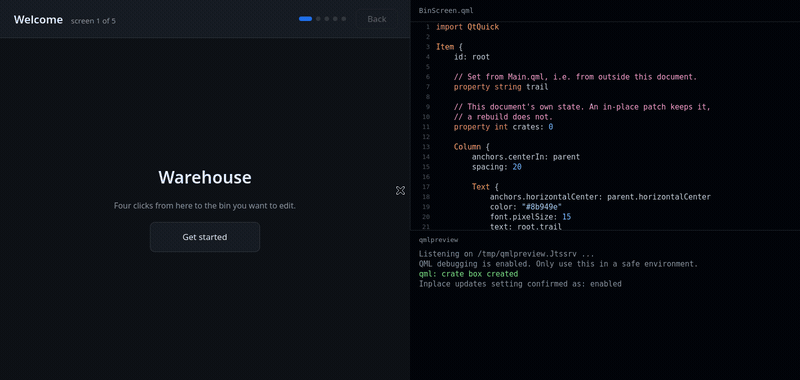Click comment 'a rebuild does not.'
Screen dimensions: 800x380
click(x=503, y=117)
